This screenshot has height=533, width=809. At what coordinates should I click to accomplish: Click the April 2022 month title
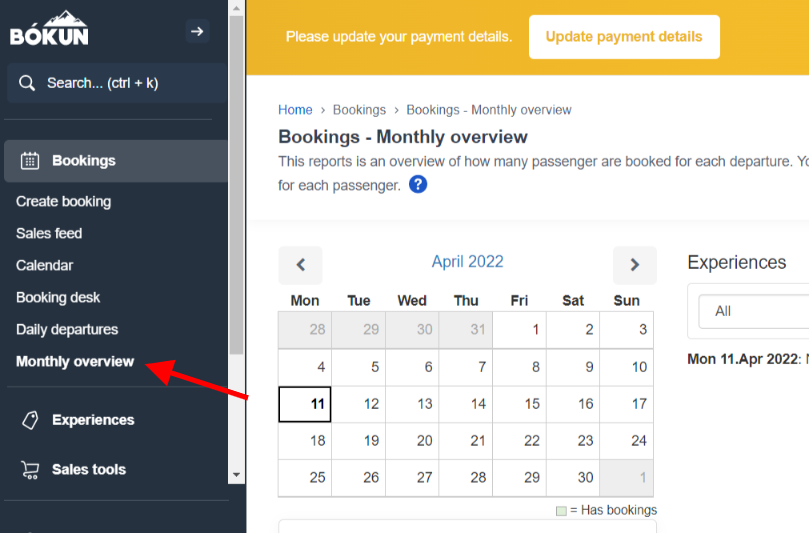click(x=467, y=262)
